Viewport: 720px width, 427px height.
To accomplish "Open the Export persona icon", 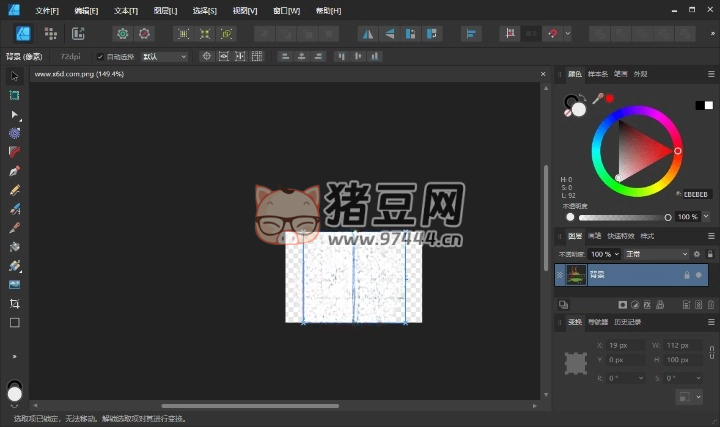I will click(77, 33).
